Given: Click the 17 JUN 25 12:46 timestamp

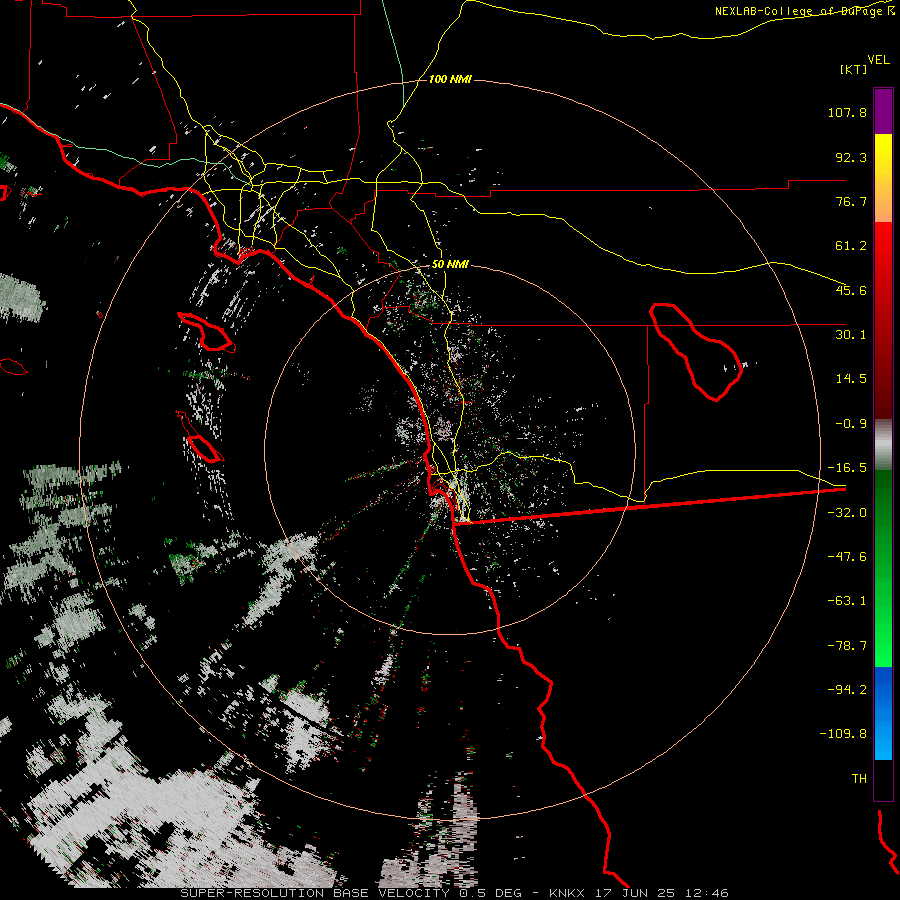Looking at the screenshot, I should 660,893.
